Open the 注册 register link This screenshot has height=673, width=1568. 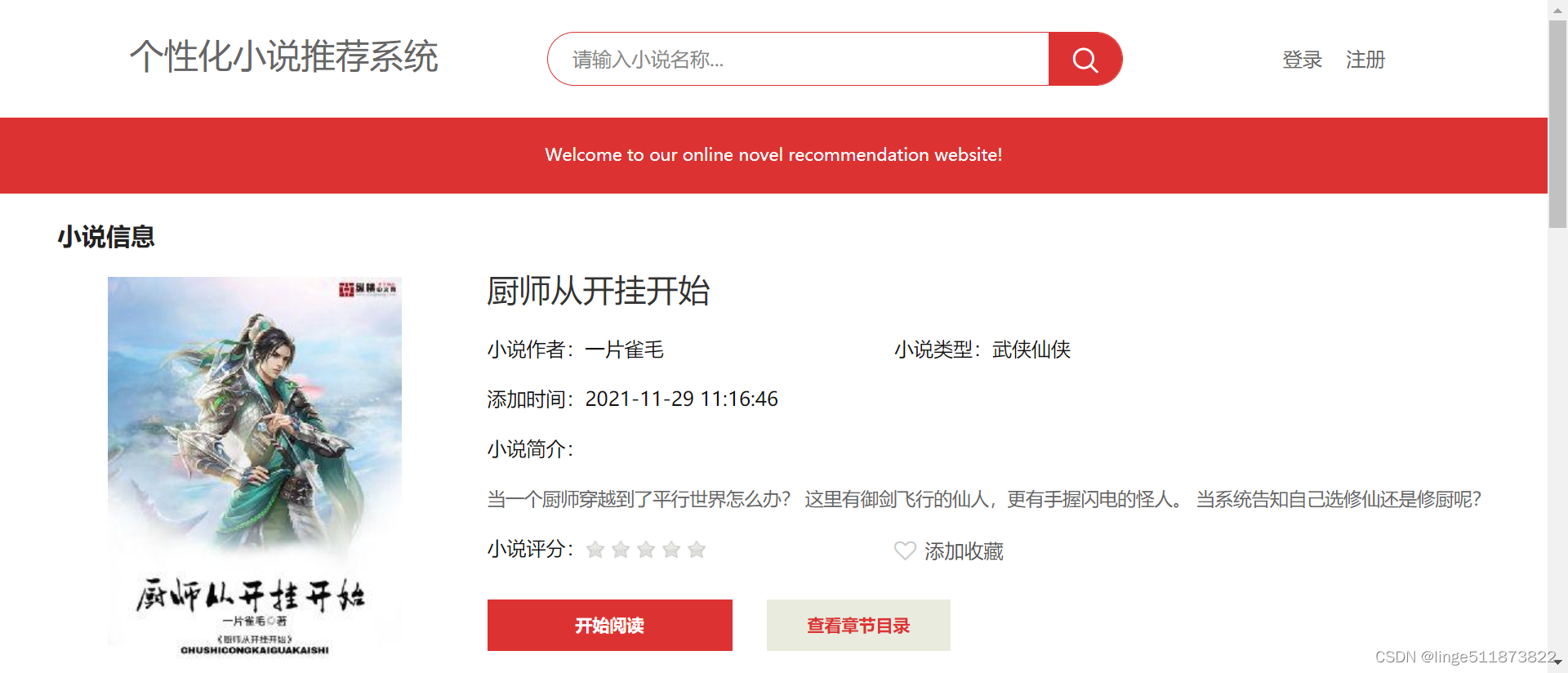(x=1365, y=60)
